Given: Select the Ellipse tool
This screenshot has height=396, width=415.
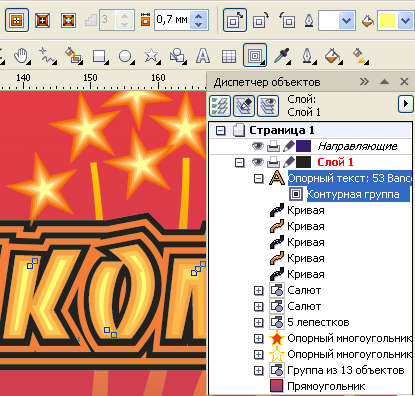Looking at the screenshot, I should click(x=126, y=56).
